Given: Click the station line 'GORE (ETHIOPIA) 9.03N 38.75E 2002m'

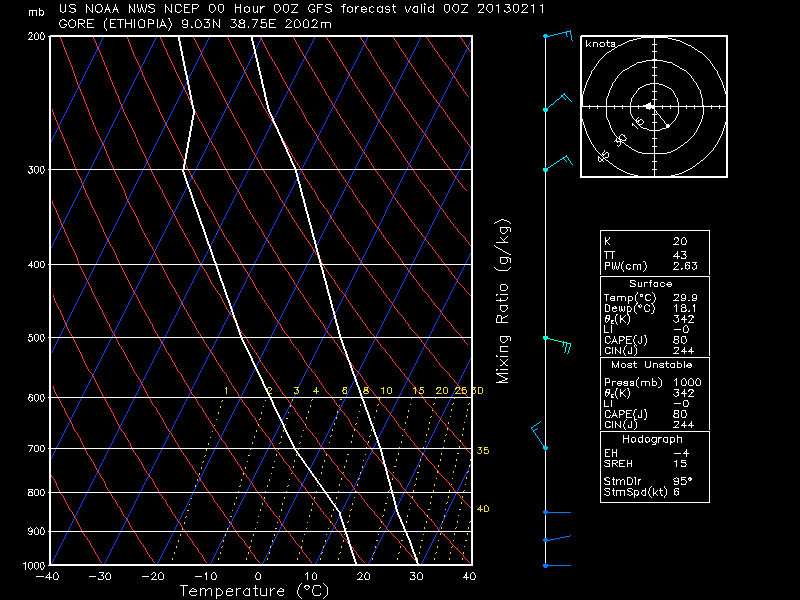Looking at the screenshot, I should pos(195,24).
